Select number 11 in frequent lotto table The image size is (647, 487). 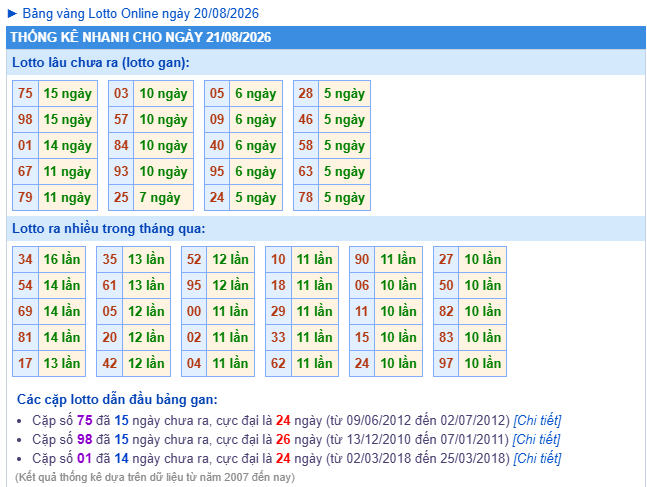click(362, 311)
